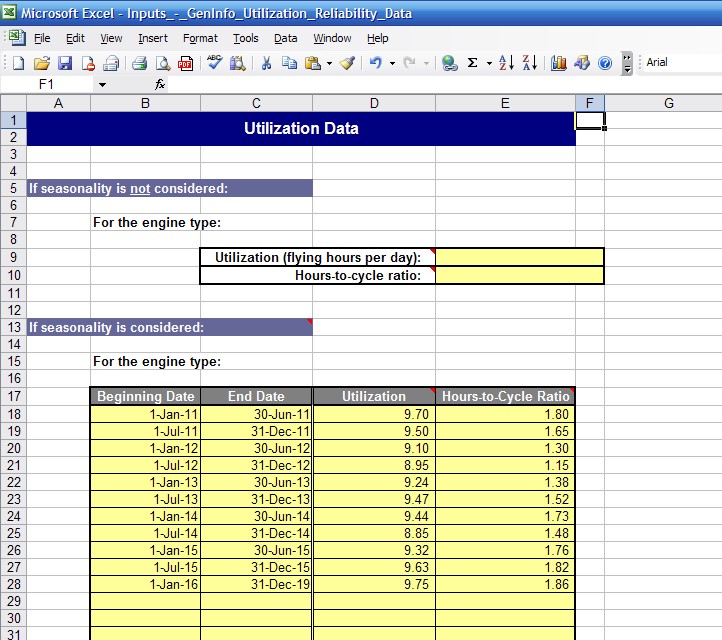Open the Data menu

tap(286, 38)
